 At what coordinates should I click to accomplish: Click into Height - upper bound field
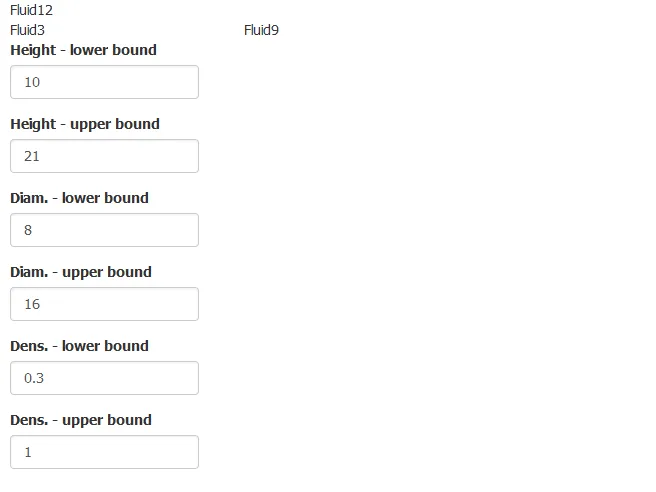click(104, 156)
